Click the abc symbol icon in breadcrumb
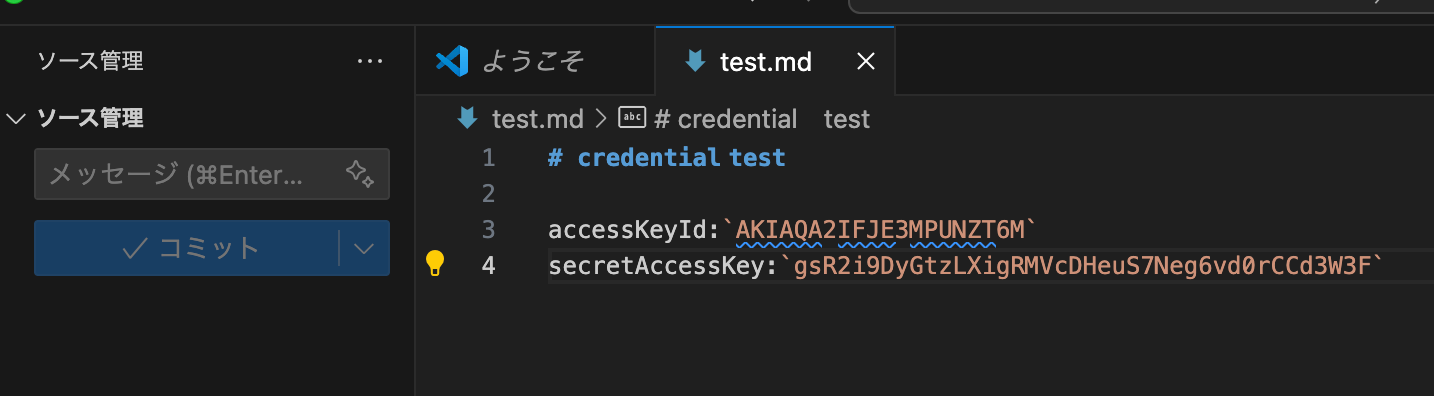Screen dimensions: 1434x396 click(x=632, y=118)
